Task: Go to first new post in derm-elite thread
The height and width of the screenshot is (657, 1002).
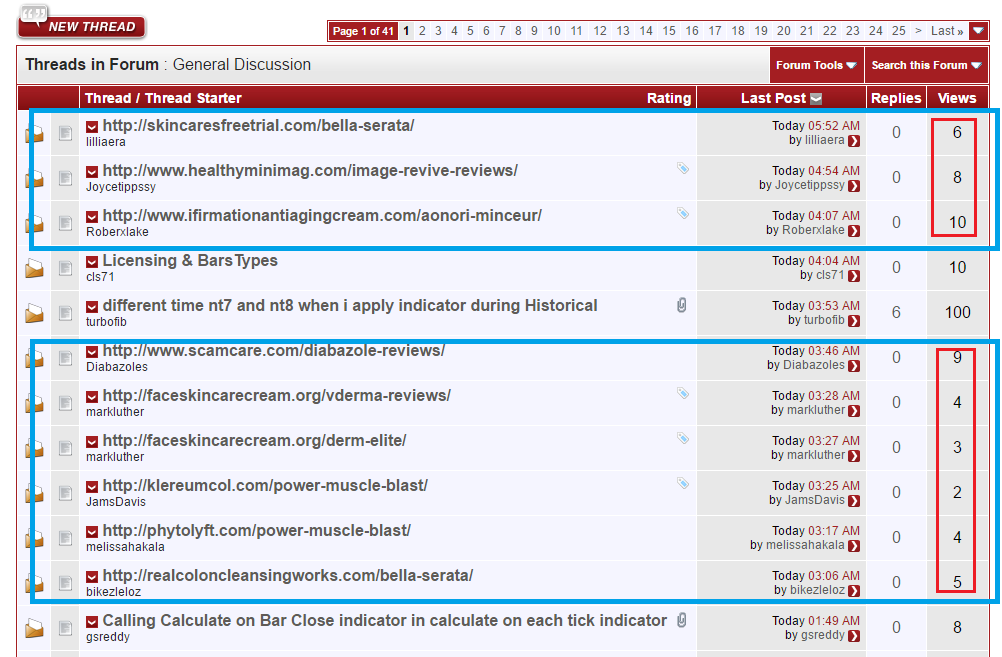Action: click(92, 442)
